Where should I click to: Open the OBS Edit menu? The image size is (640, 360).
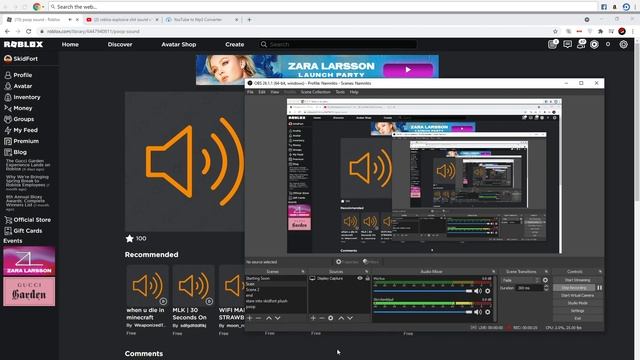tap(262, 92)
